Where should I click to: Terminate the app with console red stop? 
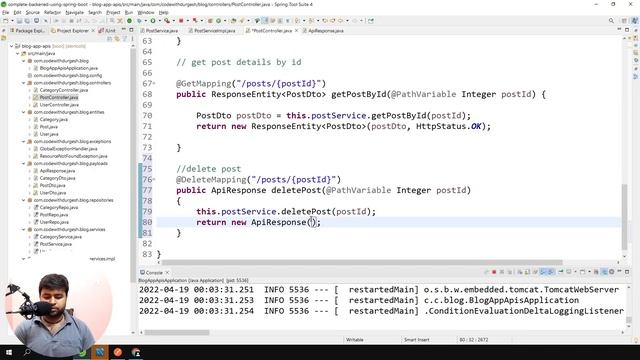click(494, 272)
